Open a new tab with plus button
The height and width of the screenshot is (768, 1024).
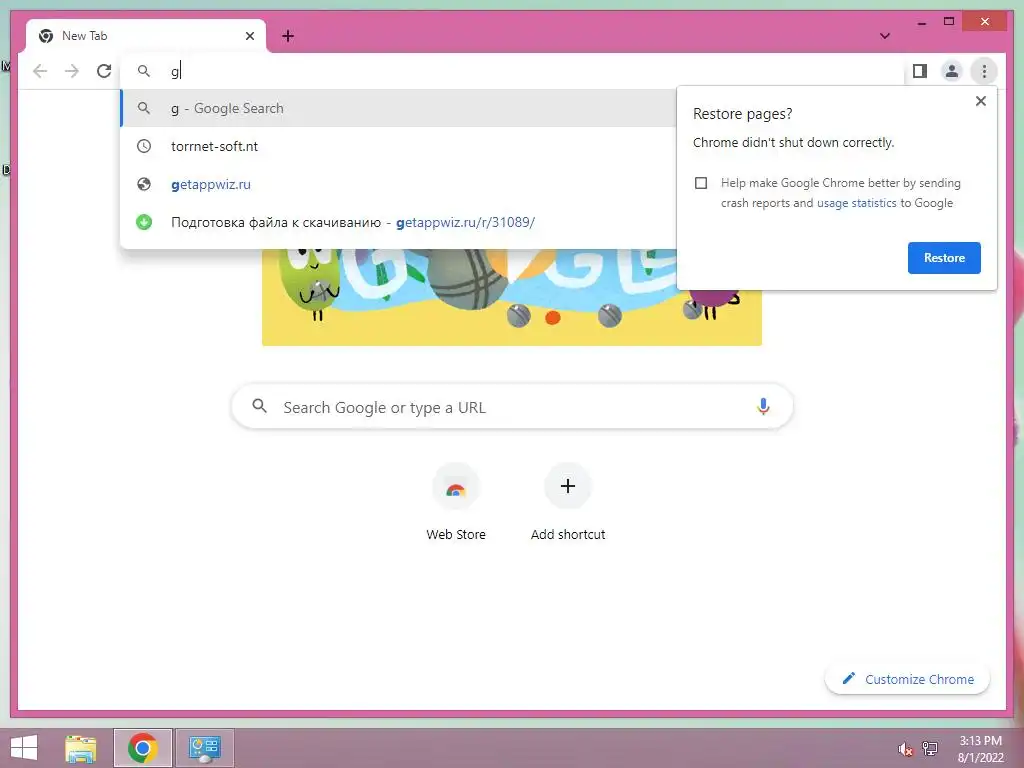coord(288,36)
